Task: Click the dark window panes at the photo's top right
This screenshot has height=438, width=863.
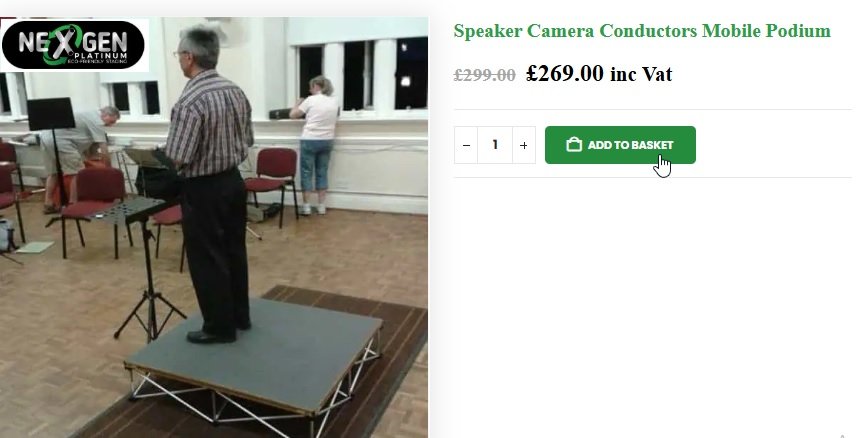Action: point(363,74)
